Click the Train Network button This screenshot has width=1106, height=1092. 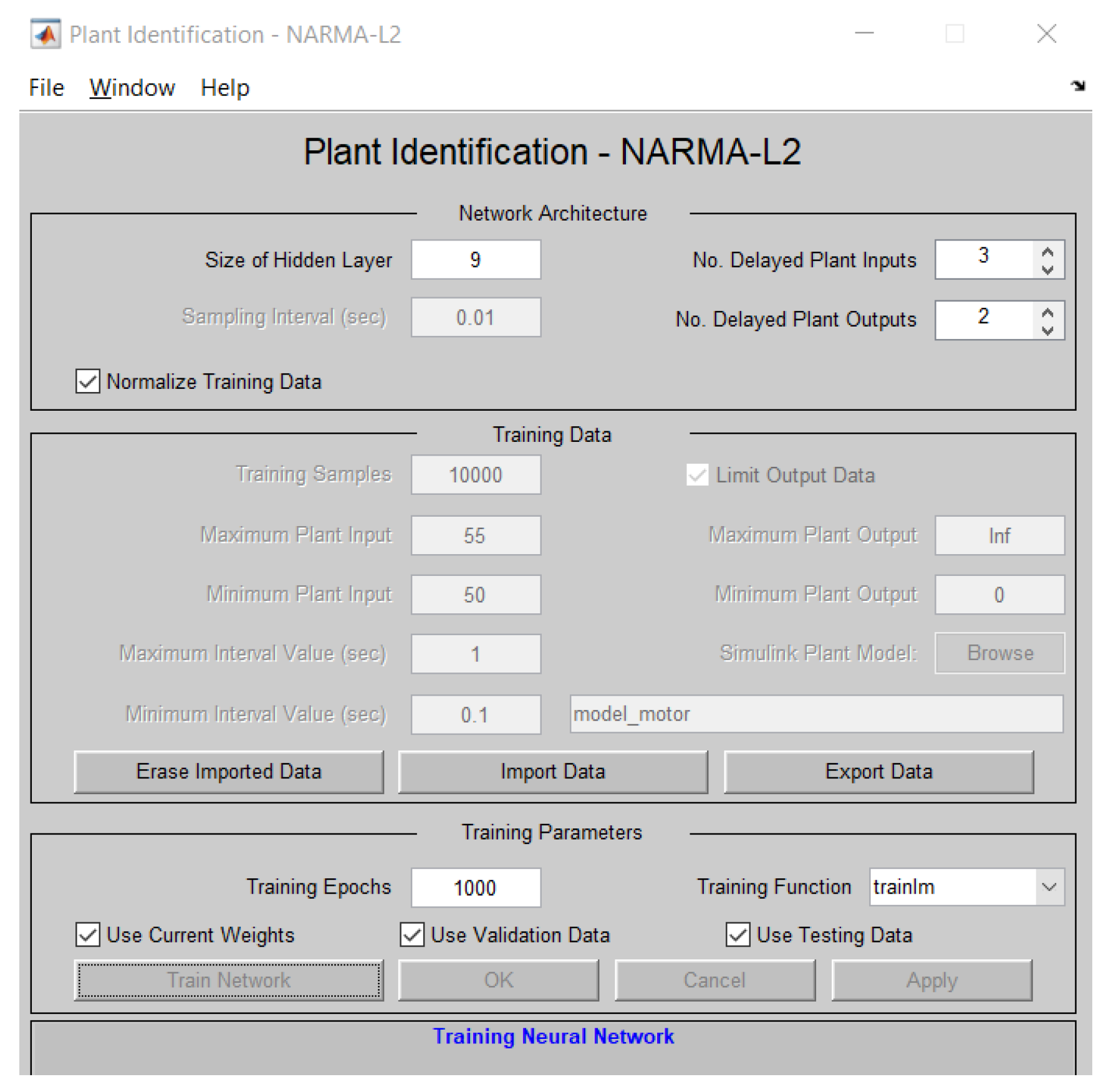click(x=229, y=980)
